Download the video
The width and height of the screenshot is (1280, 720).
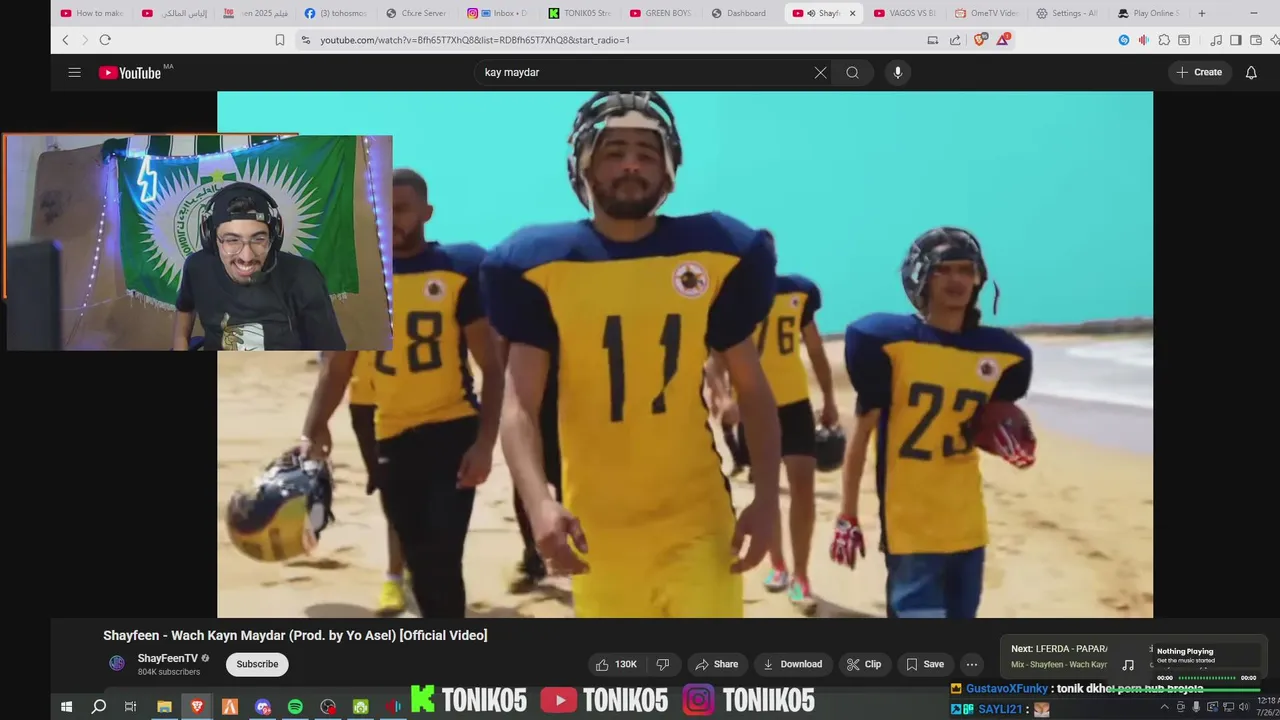(x=792, y=664)
